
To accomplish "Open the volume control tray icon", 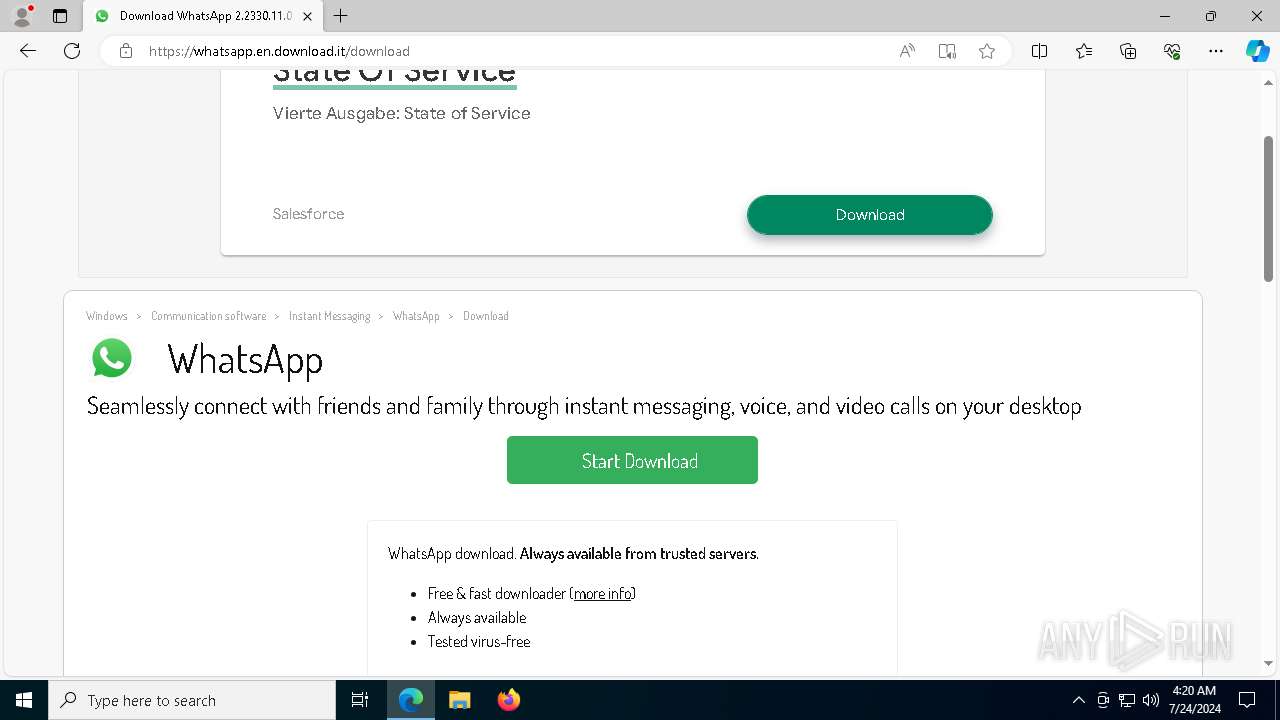I will (x=1151, y=700).
